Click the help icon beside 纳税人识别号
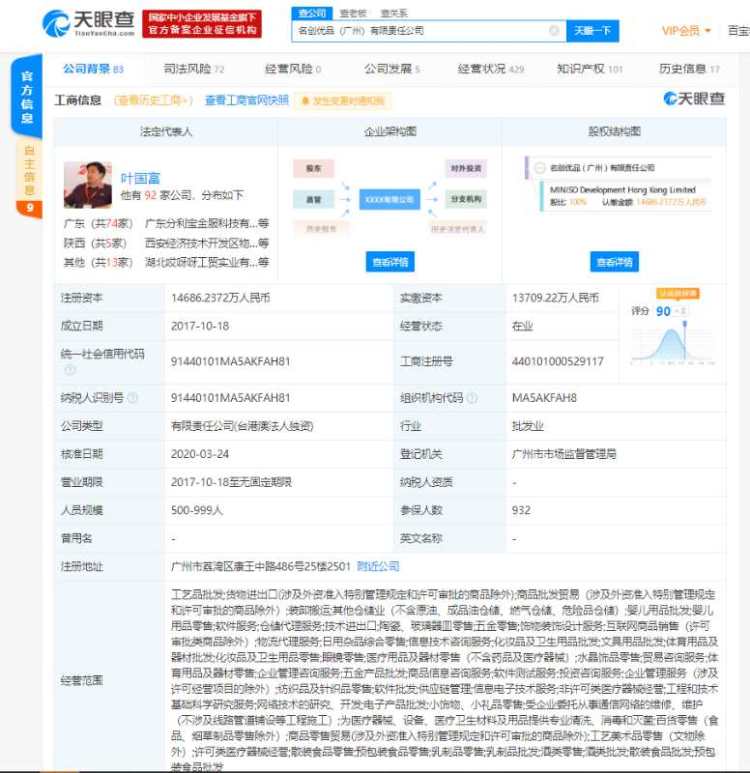Viewport: 750px width, 773px height. click(x=133, y=397)
